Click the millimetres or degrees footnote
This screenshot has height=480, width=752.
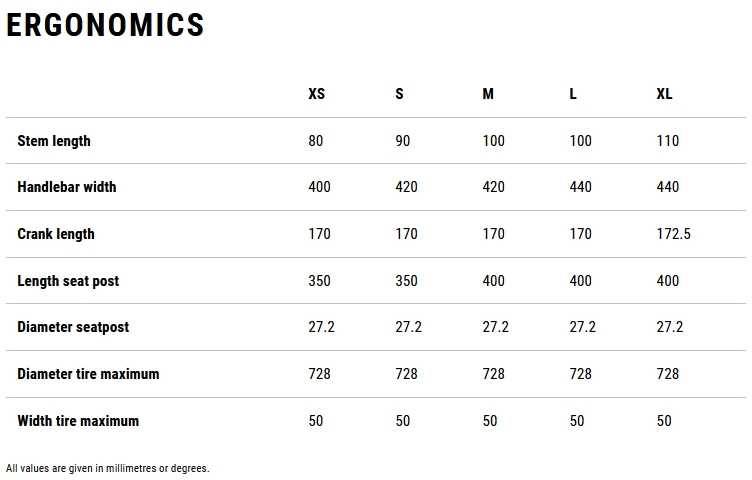click(107, 468)
